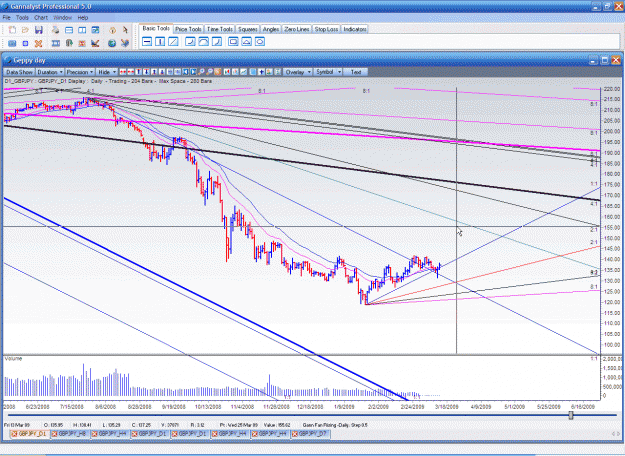Open the Tools menu

click(x=22, y=18)
